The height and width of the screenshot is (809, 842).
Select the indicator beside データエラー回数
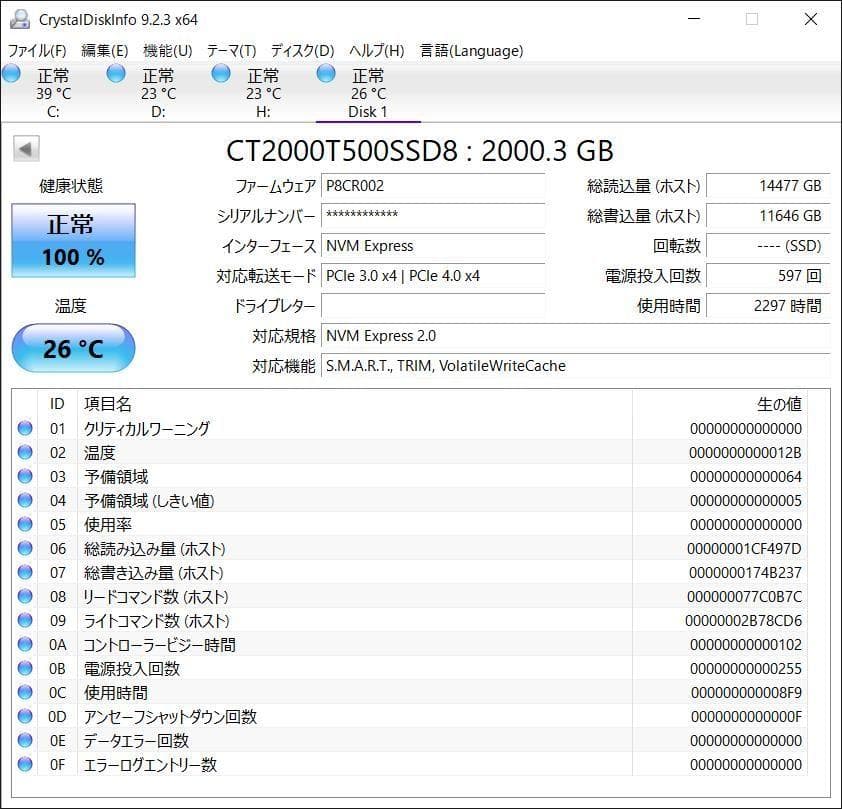click(25, 741)
